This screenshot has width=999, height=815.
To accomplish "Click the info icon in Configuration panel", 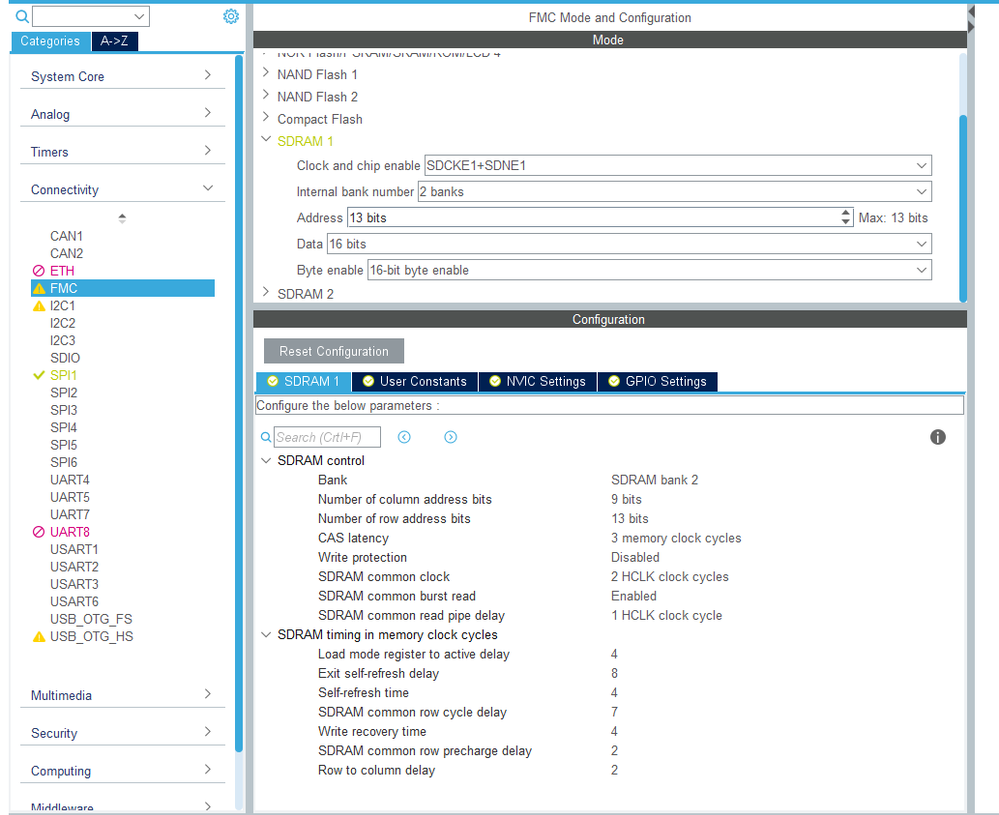I will [x=937, y=437].
